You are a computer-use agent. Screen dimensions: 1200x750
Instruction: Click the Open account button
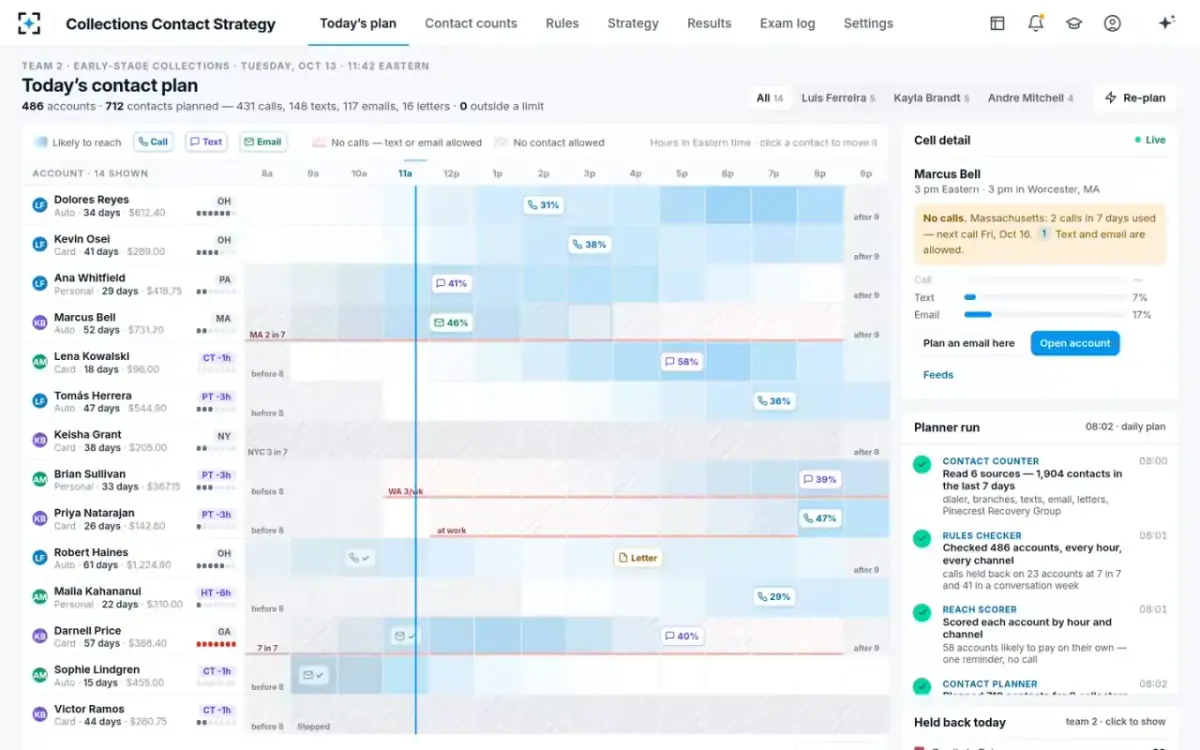[1075, 343]
